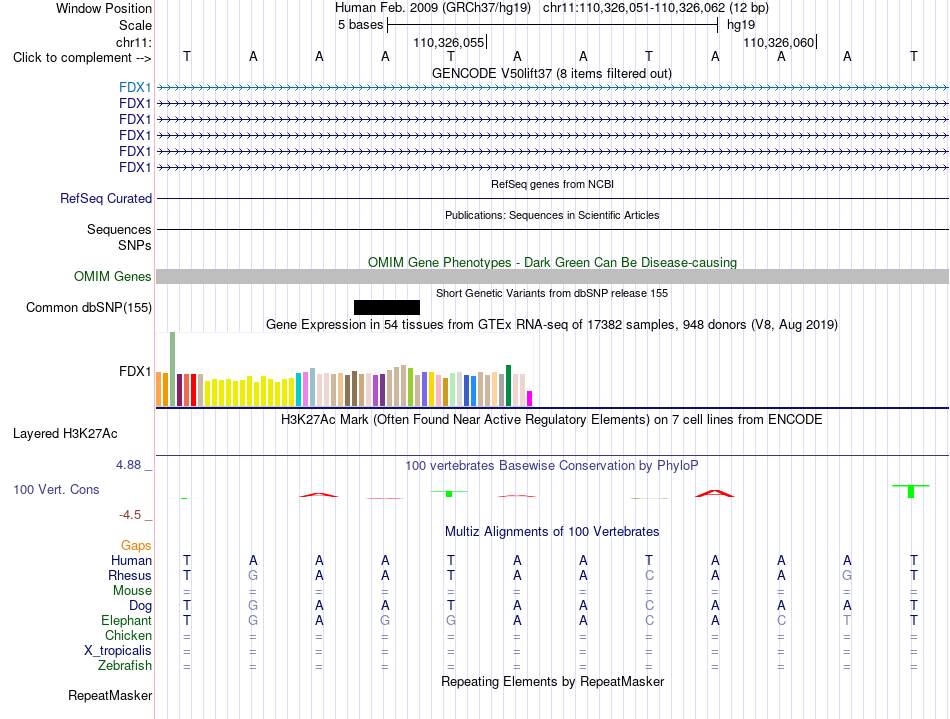Click the dark green GTEx expression bar
The width and height of the screenshot is (950, 719).
(508, 385)
